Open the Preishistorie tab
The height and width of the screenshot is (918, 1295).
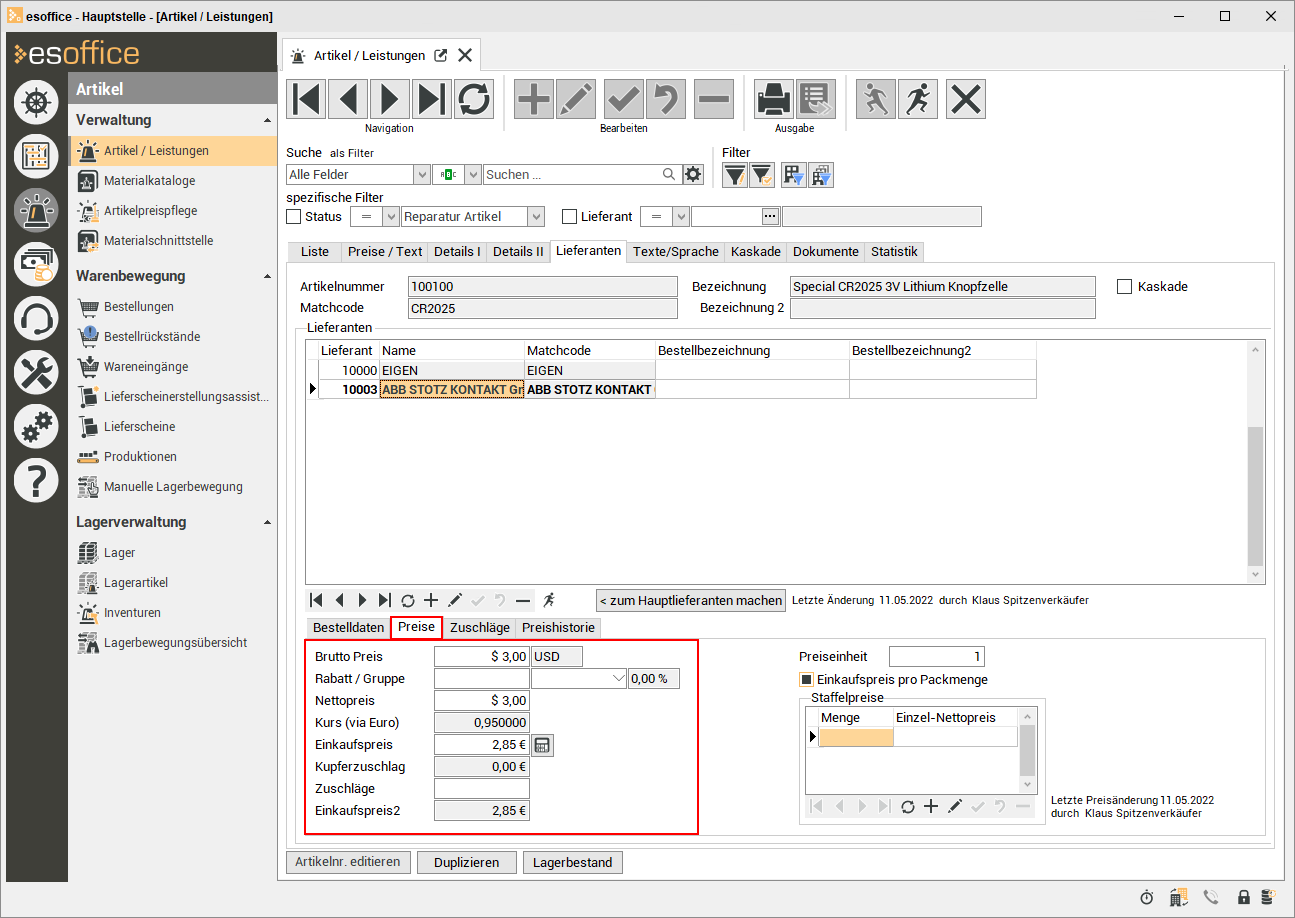(x=557, y=628)
